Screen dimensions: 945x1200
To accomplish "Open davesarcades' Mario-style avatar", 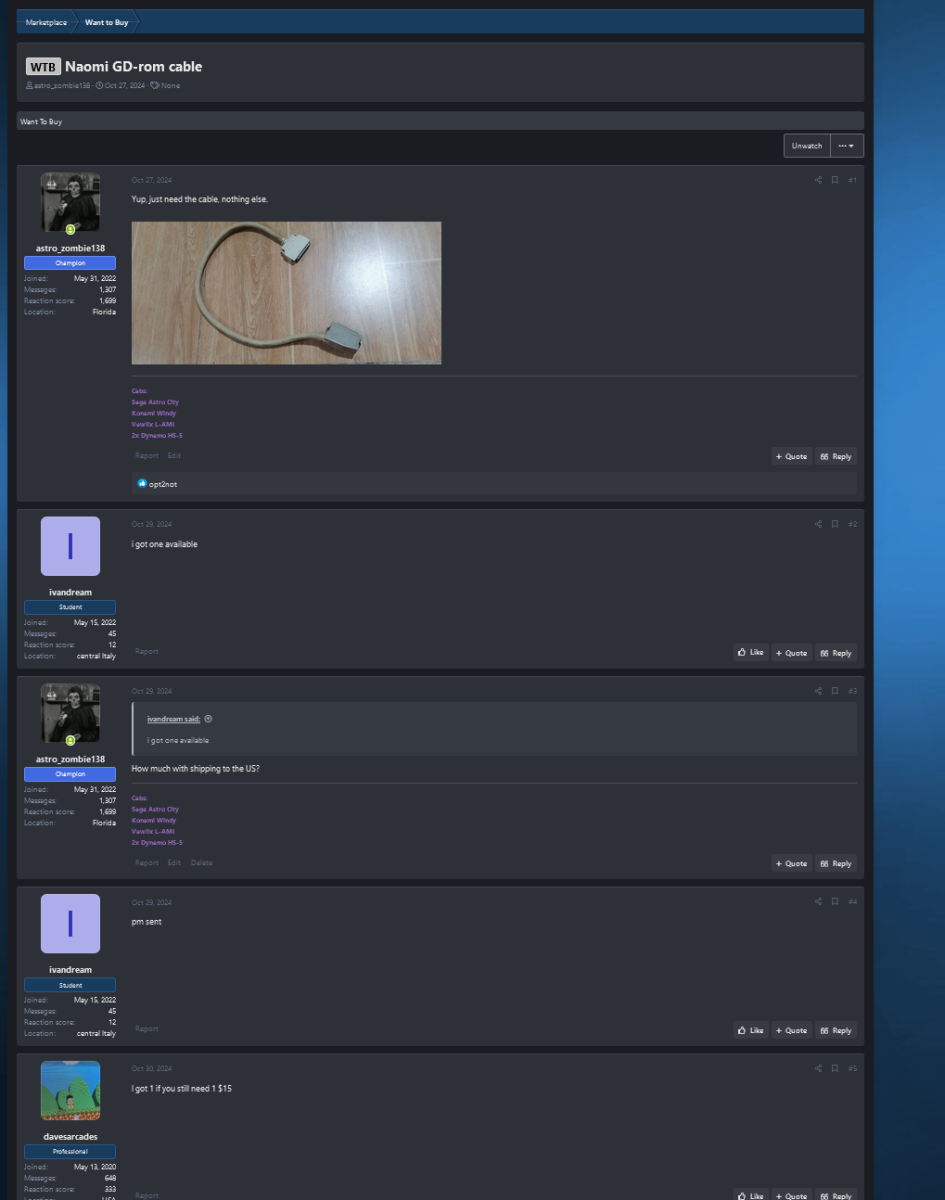I will [70, 1091].
